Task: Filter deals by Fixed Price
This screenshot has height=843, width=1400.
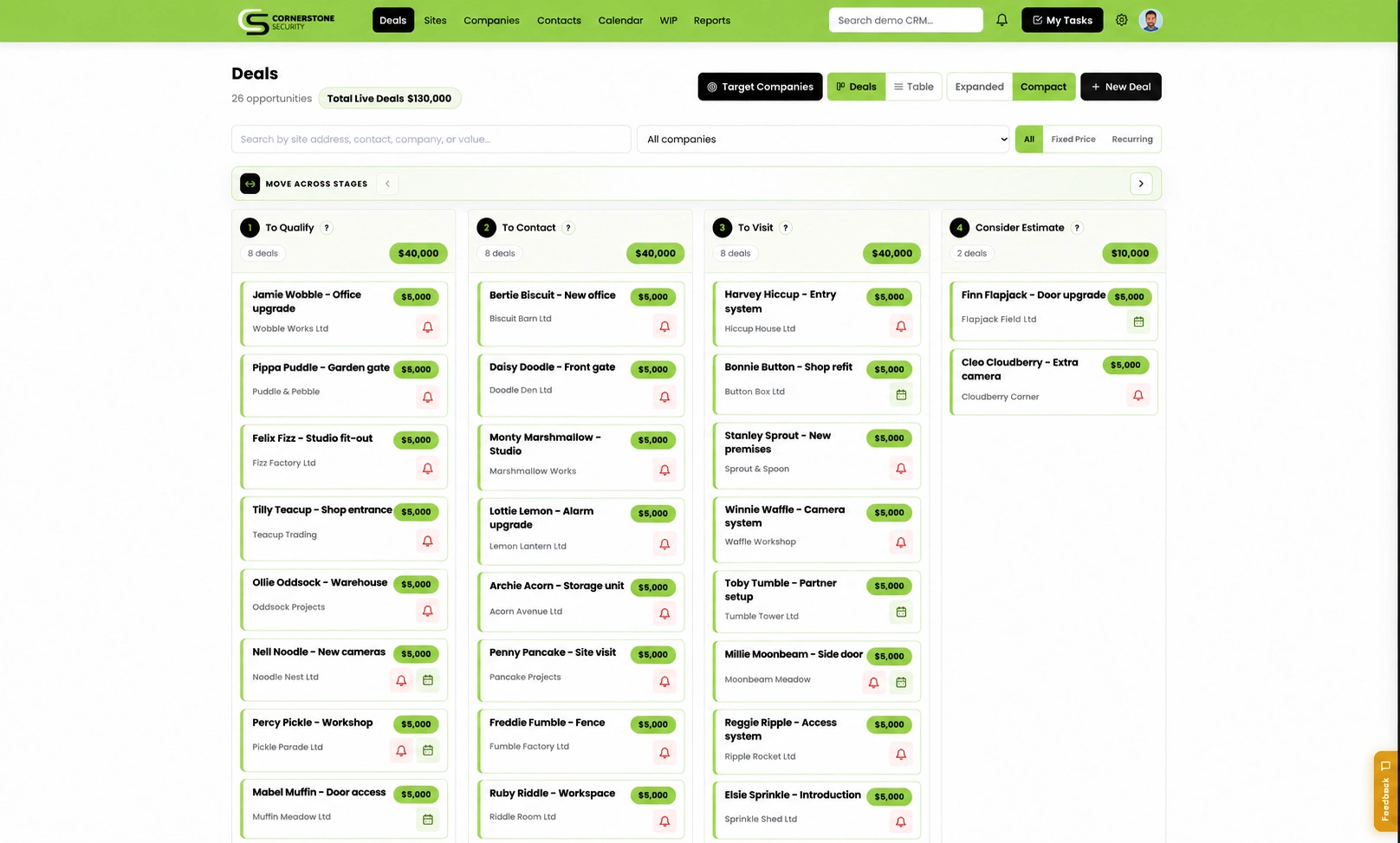Action: 1073,139
